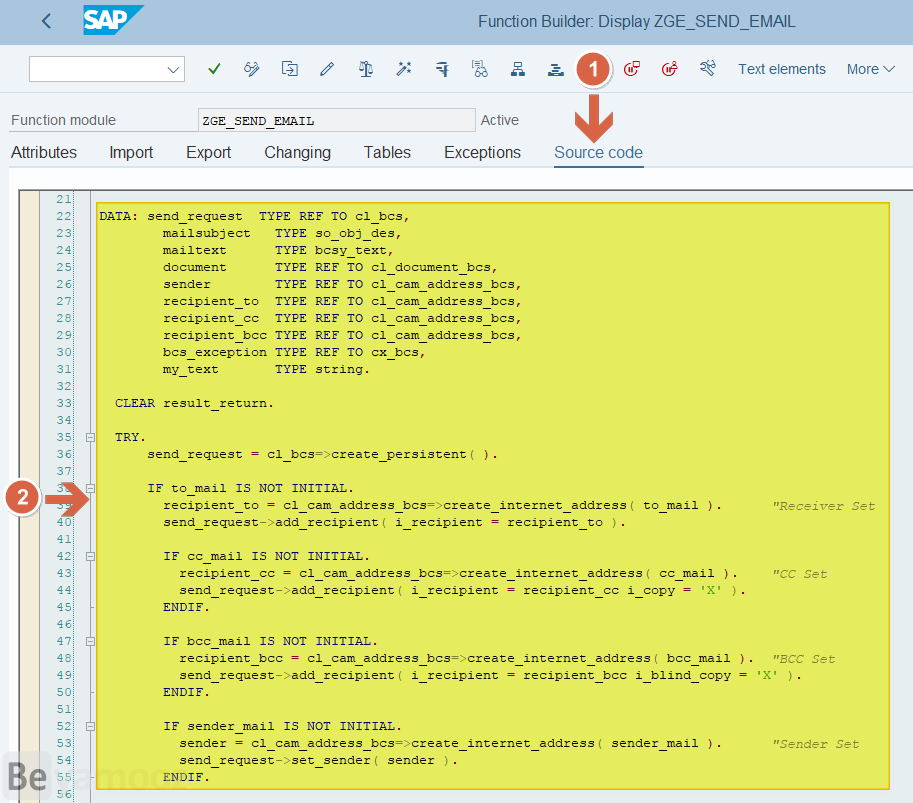
Task: Click the IF to_mail IS NOT INITIAL line
Action: [250, 488]
